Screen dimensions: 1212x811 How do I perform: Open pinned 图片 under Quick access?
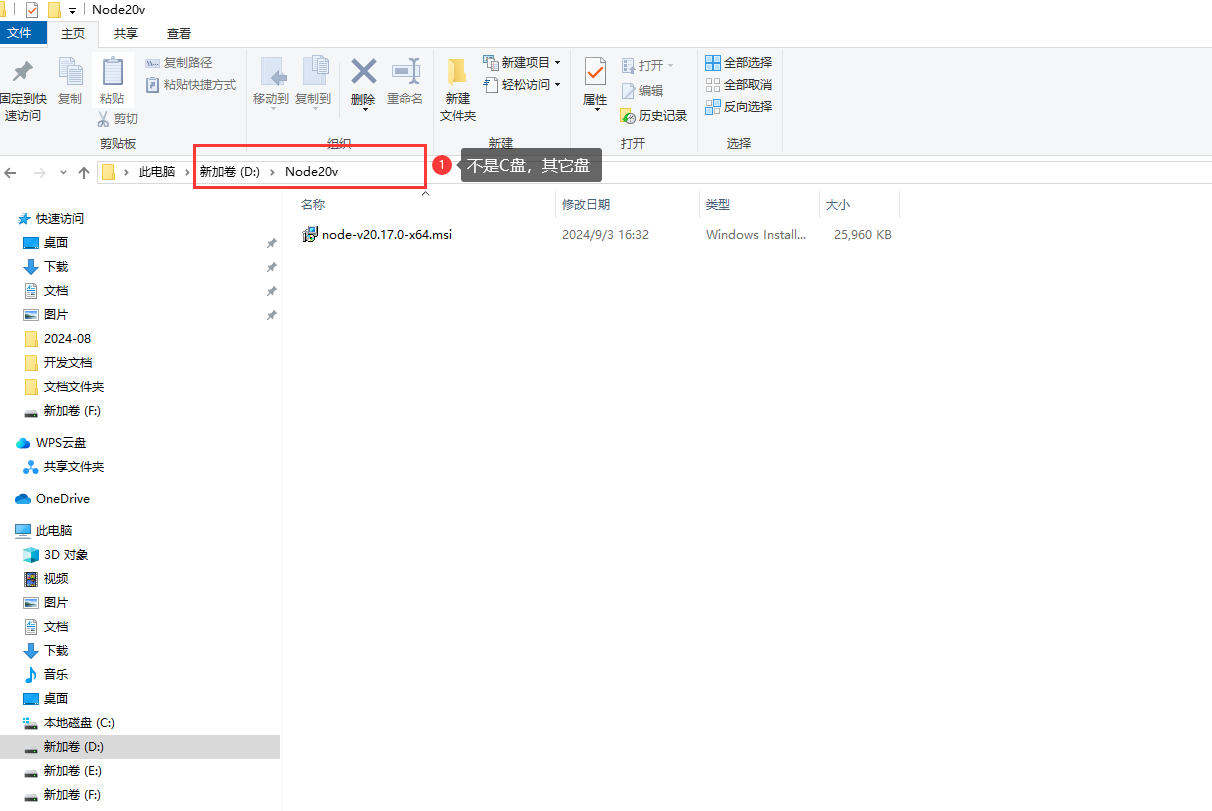[x=56, y=315]
